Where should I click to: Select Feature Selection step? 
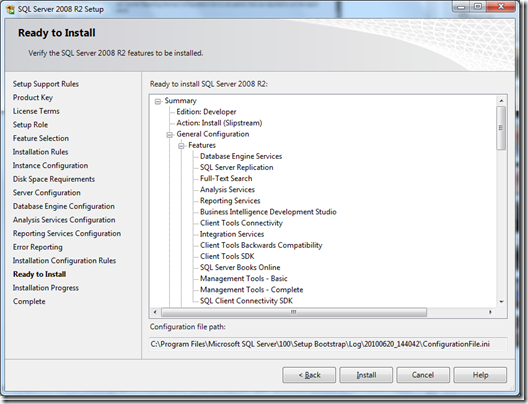(41, 138)
